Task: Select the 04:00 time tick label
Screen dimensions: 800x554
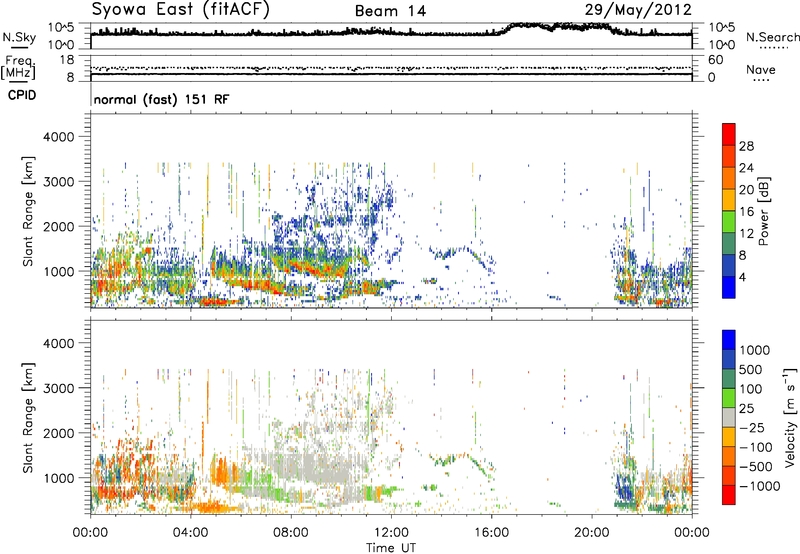Action: click(191, 533)
